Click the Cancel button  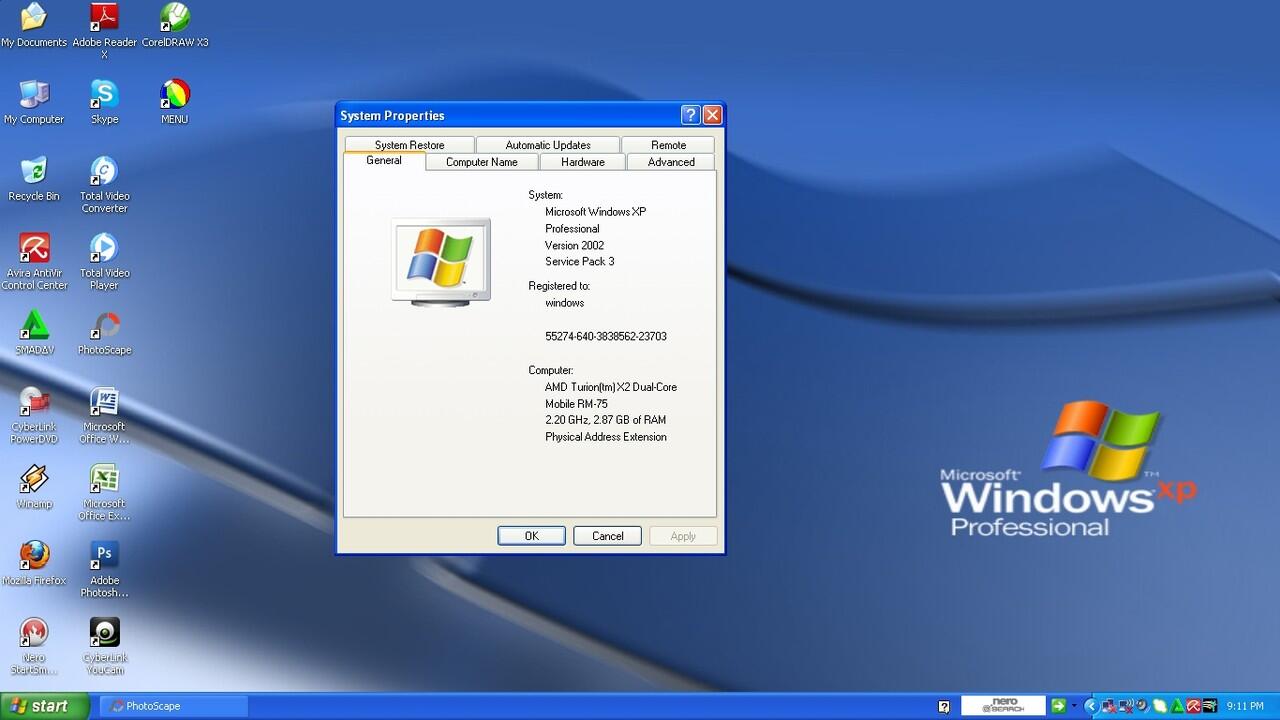tap(607, 536)
